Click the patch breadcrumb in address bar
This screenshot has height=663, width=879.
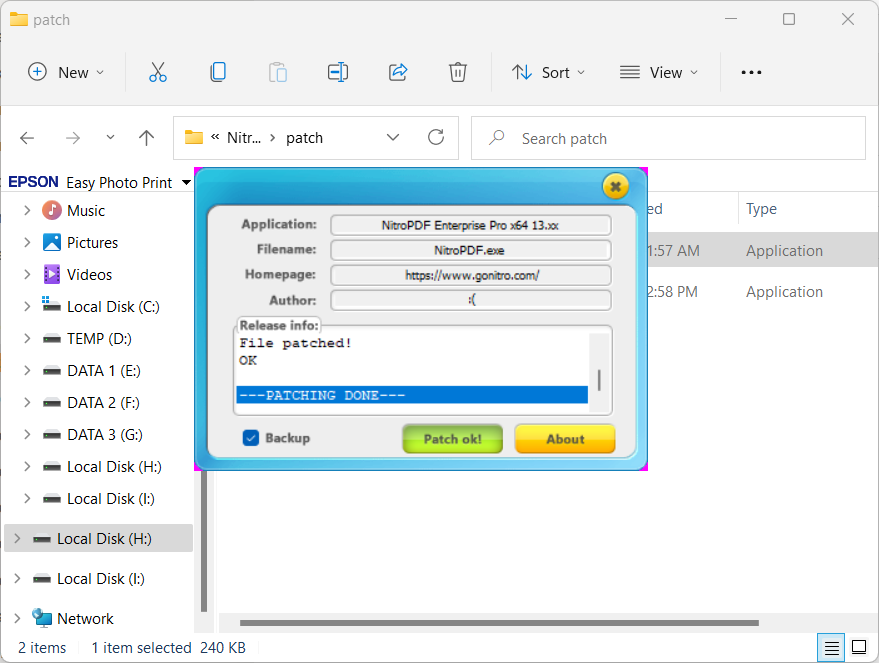click(304, 138)
